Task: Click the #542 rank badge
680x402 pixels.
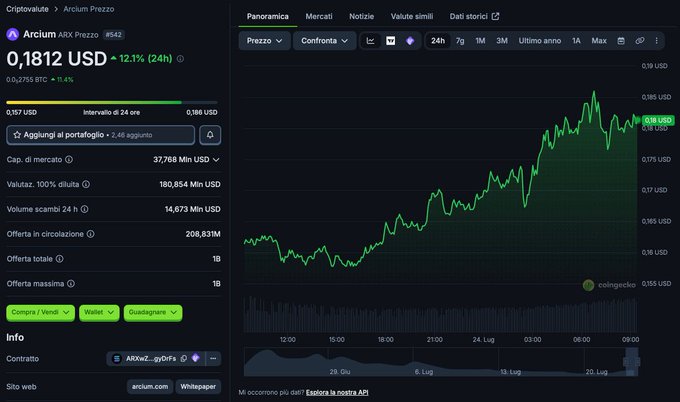Action: (114, 35)
